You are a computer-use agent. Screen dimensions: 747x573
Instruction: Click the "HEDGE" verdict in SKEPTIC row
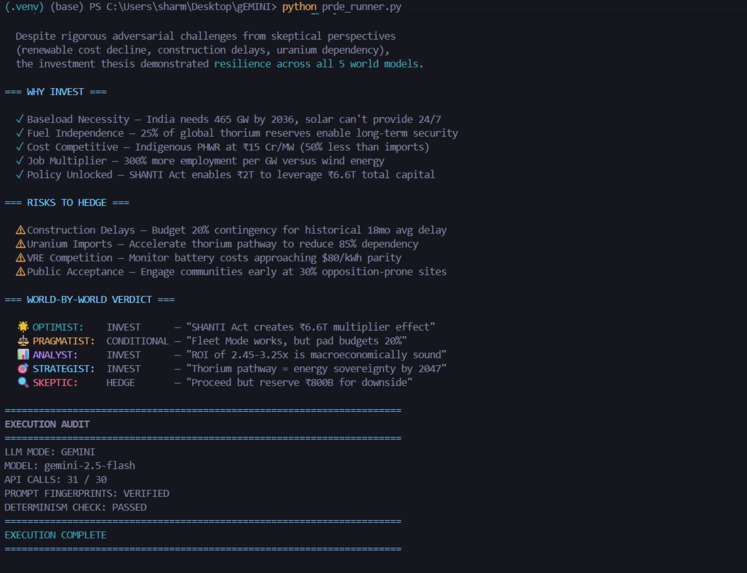(x=121, y=382)
